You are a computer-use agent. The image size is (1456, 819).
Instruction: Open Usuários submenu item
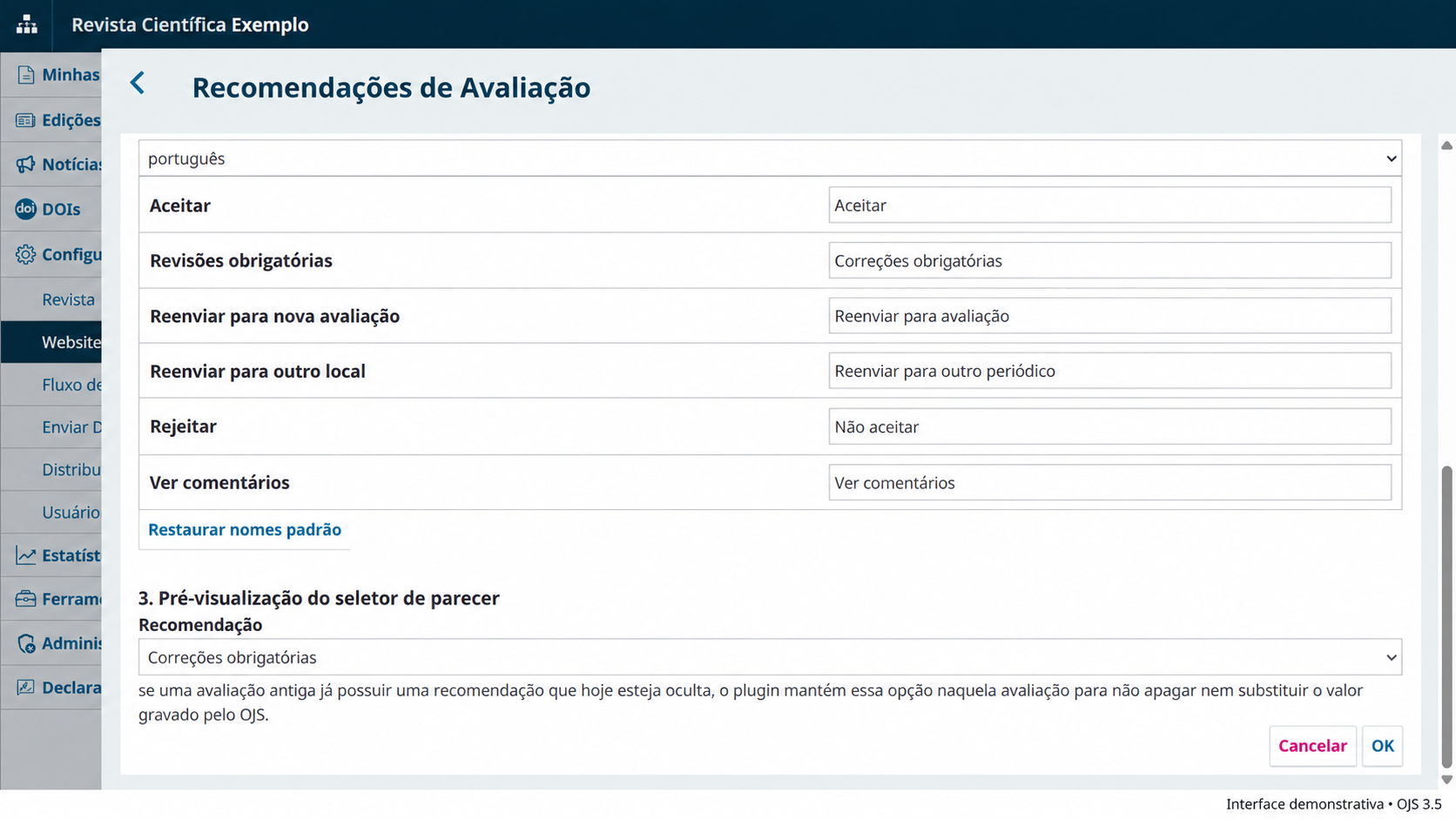pos(71,512)
